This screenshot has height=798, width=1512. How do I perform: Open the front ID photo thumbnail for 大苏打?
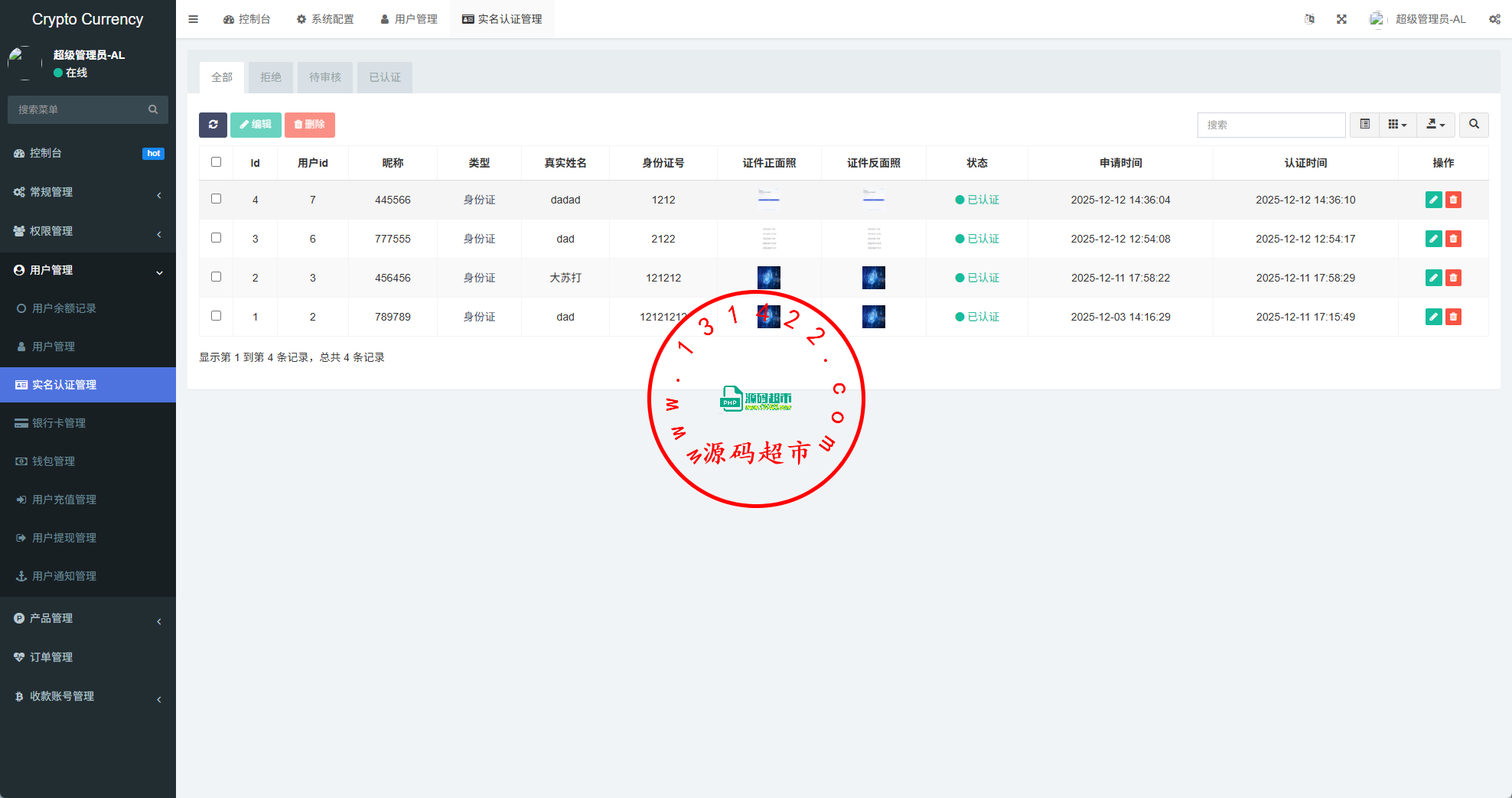[x=768, y=278]
